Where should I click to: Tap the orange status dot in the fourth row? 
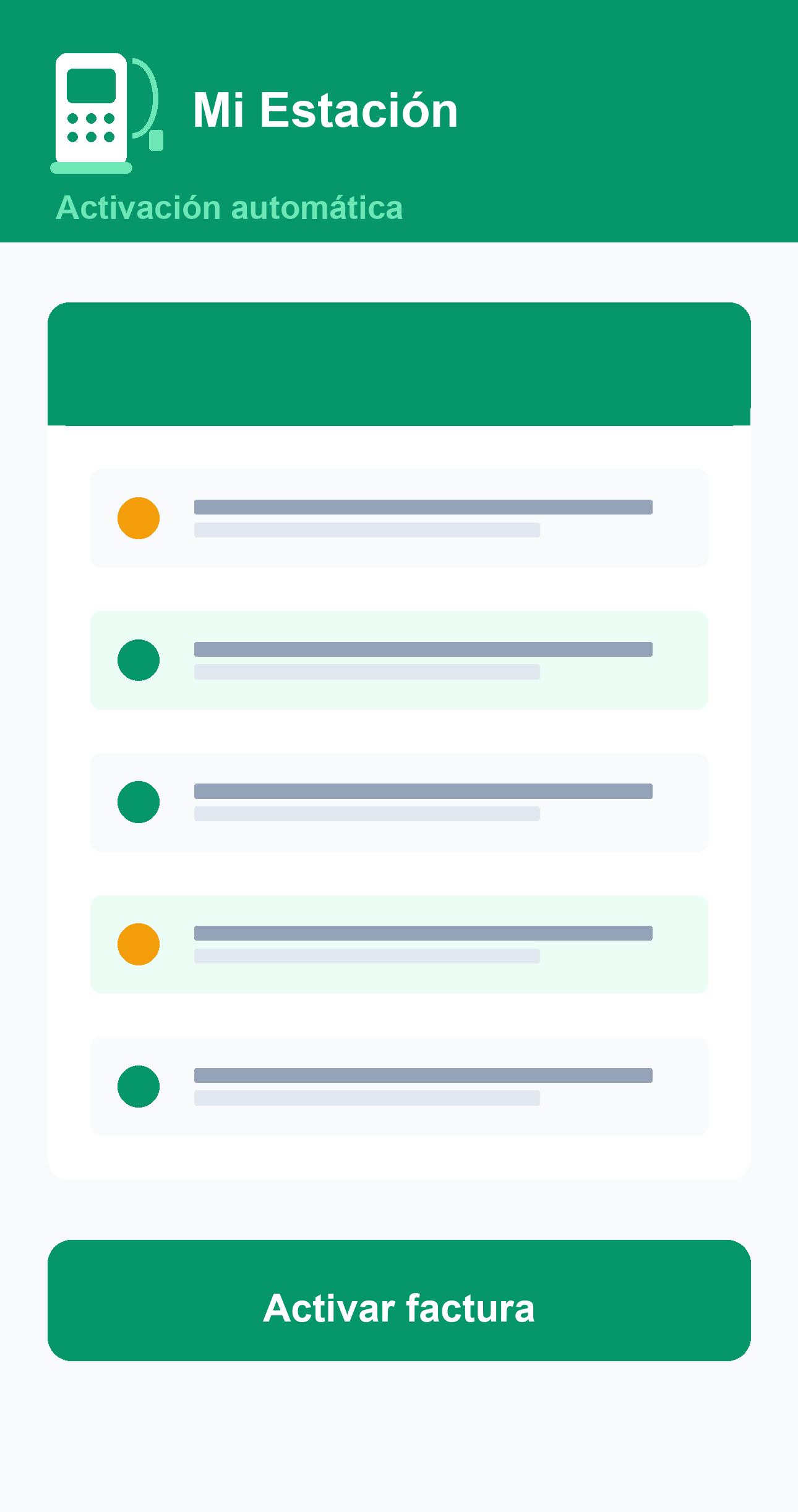(139, 944)
